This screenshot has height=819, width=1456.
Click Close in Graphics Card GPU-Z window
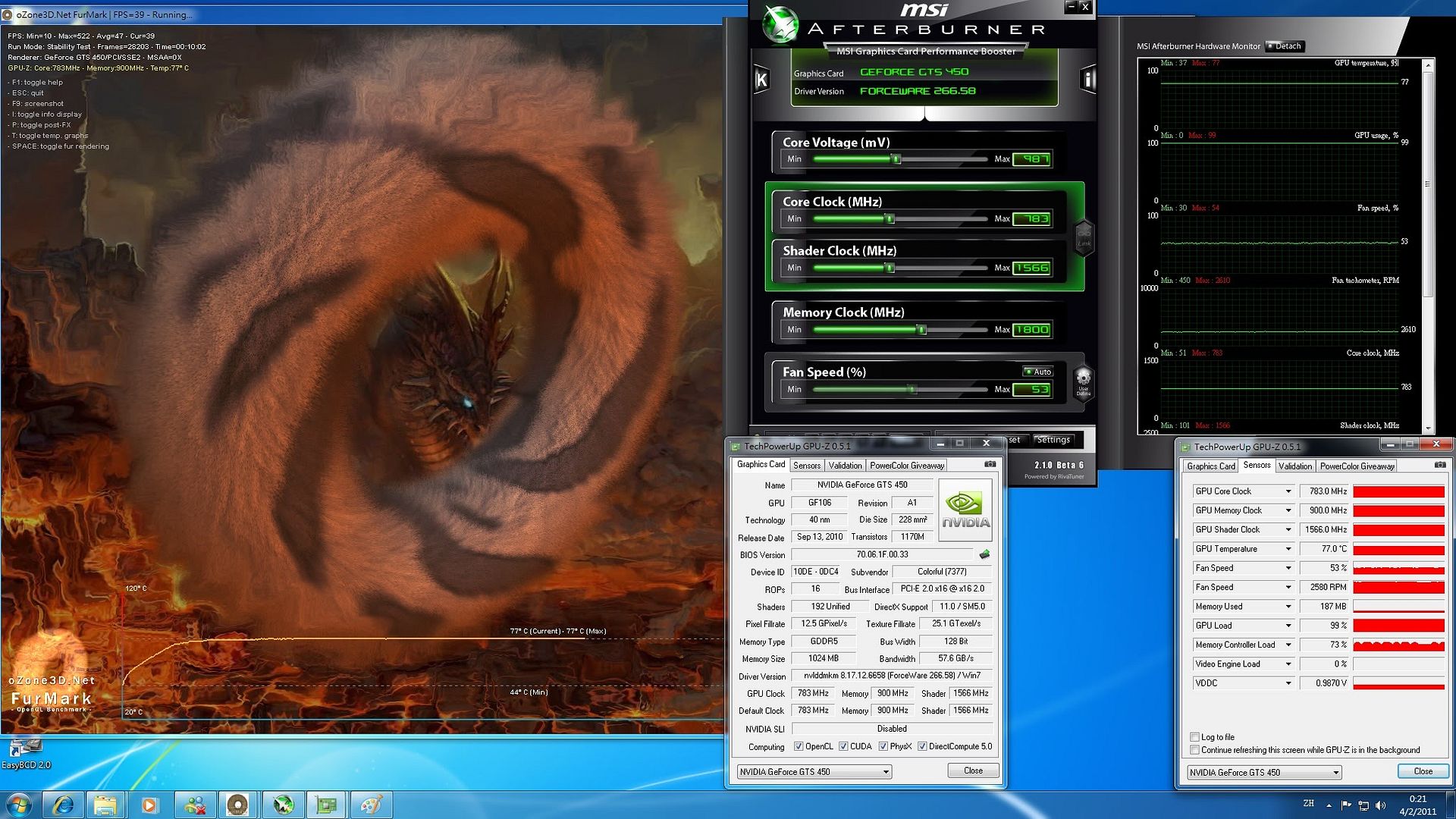tap(973, 770)
